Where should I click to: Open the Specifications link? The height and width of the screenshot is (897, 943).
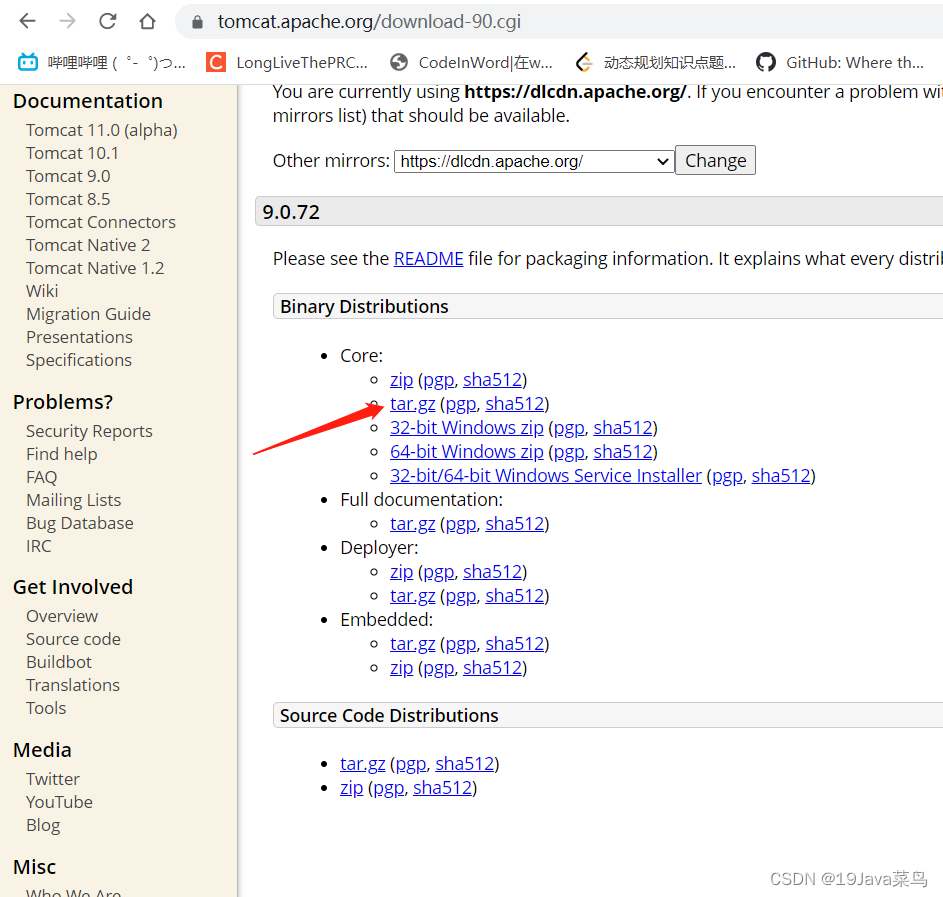point(79,360)
